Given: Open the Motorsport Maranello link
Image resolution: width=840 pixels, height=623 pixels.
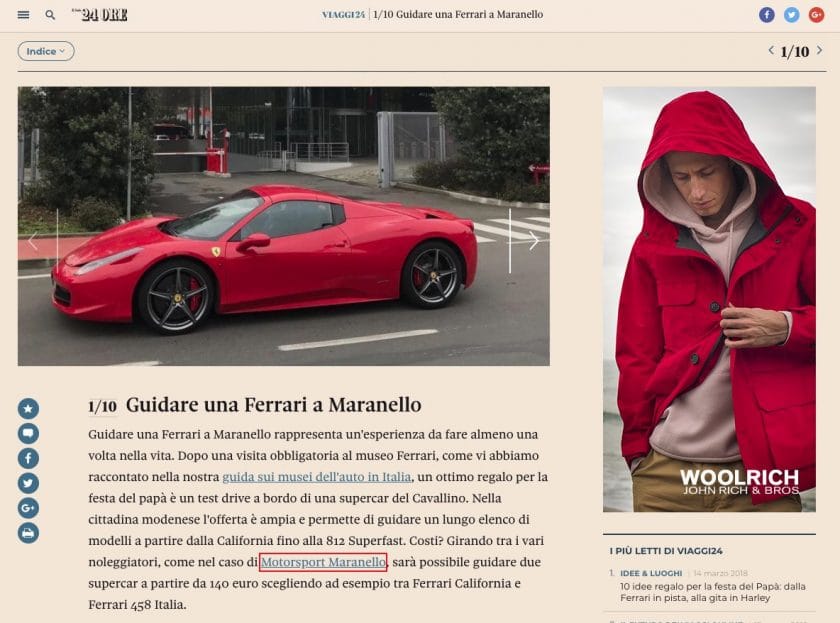Looking at the screenshot, I should click(x=323, y=562).
